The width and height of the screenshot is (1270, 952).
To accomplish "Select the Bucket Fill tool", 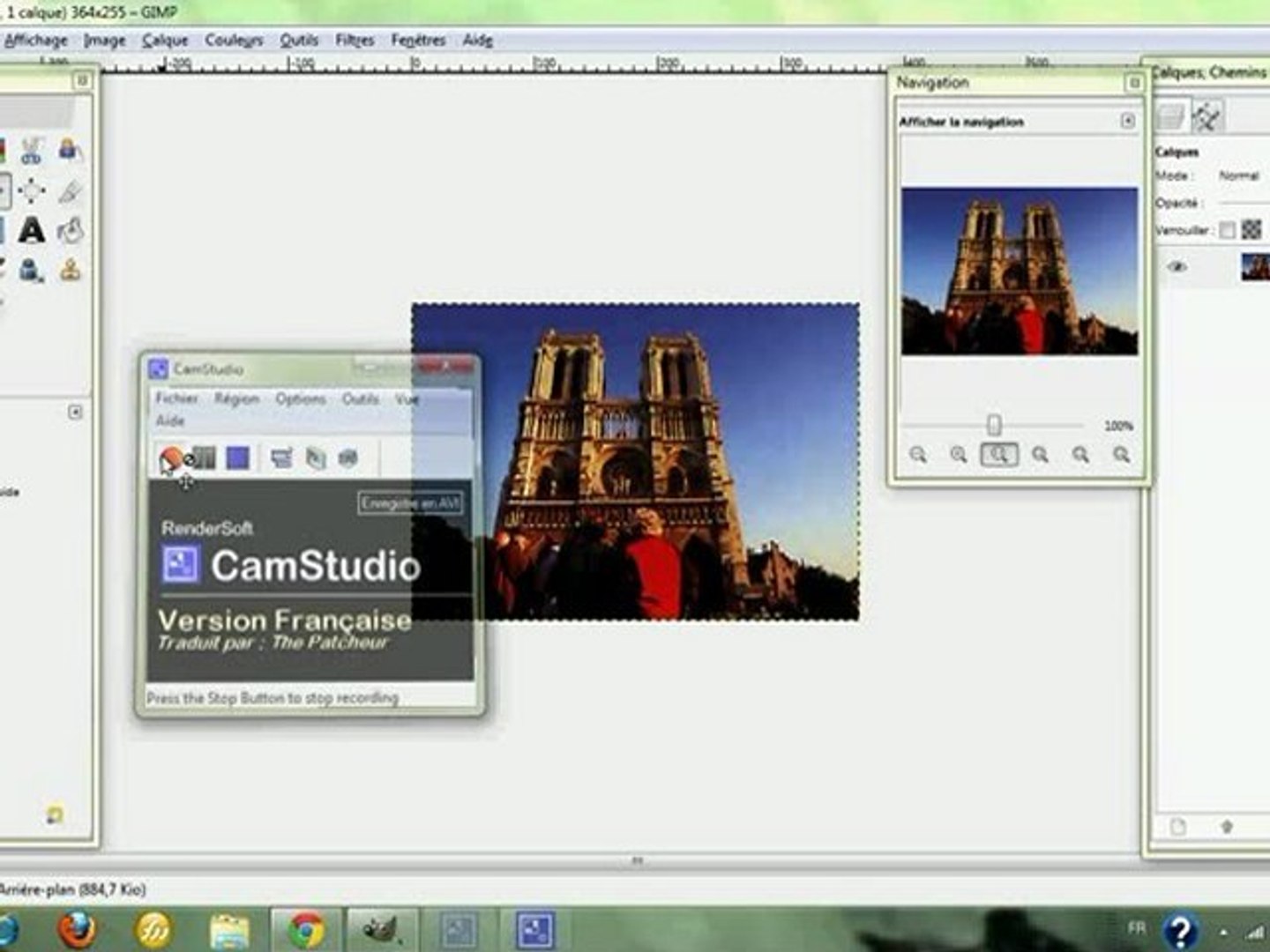I will 71,230.
